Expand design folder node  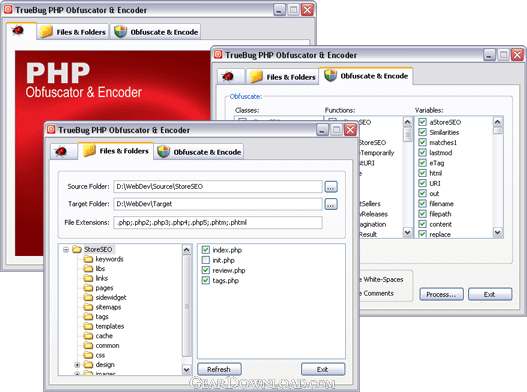click(77, 365)
